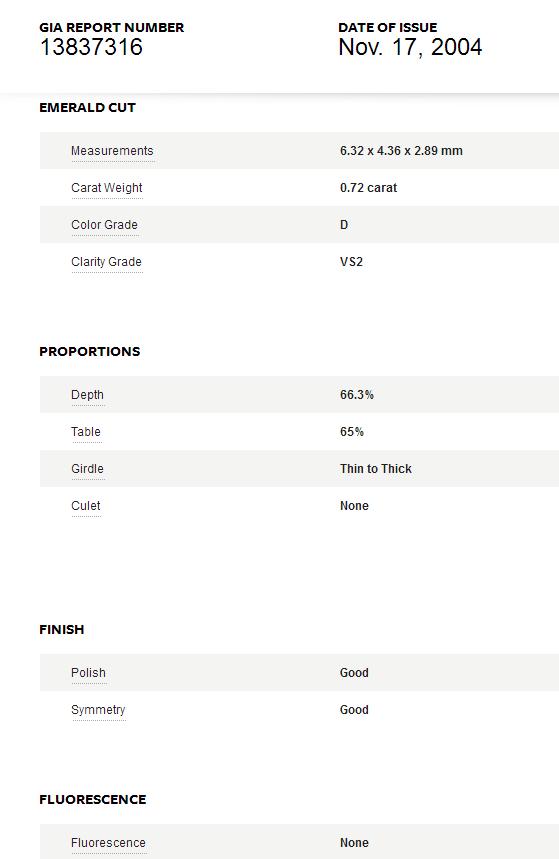Click the Symmetry label
Image resolution: width=559 pixels, height=859 pixels.
98,710
